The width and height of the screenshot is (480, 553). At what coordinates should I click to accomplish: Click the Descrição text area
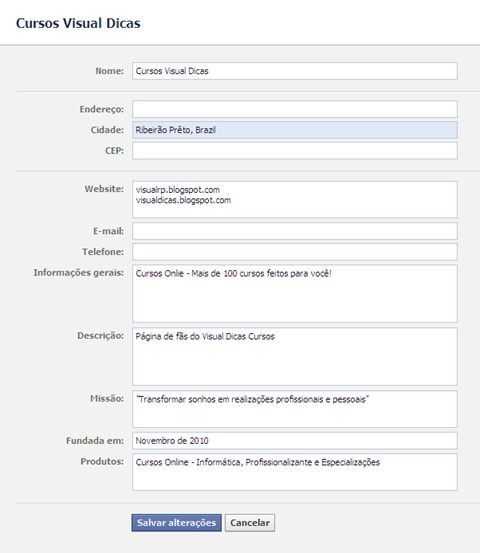pos(295,357)
